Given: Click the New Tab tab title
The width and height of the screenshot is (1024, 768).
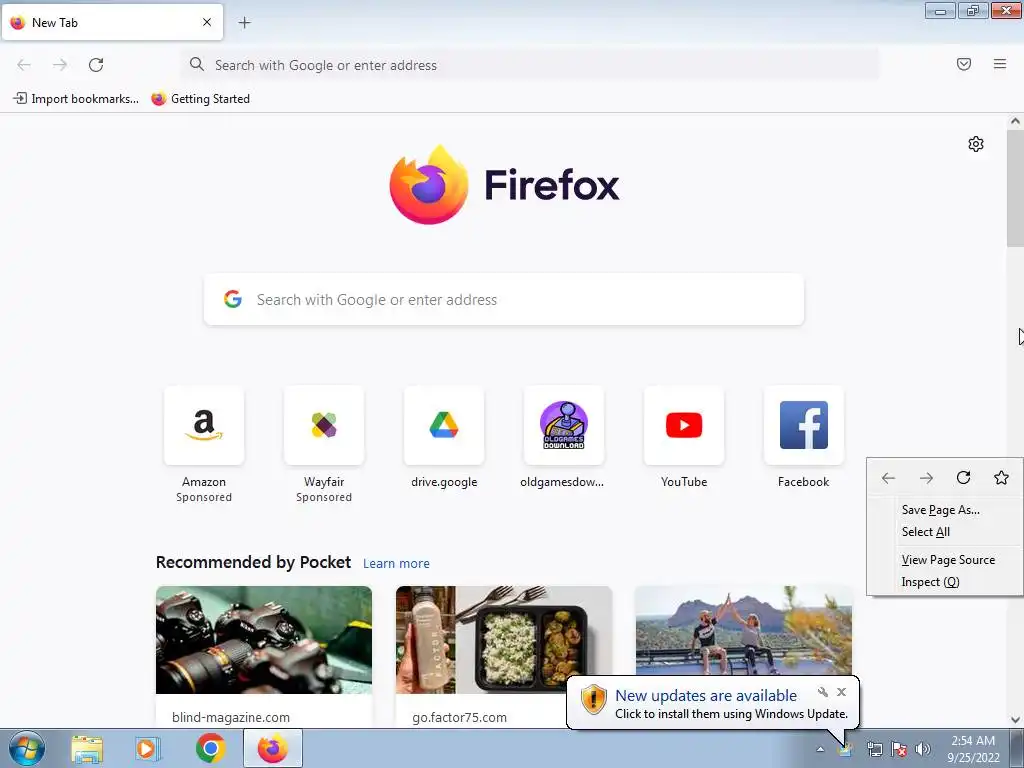Looking at the screenshot, I should [55, 23].
